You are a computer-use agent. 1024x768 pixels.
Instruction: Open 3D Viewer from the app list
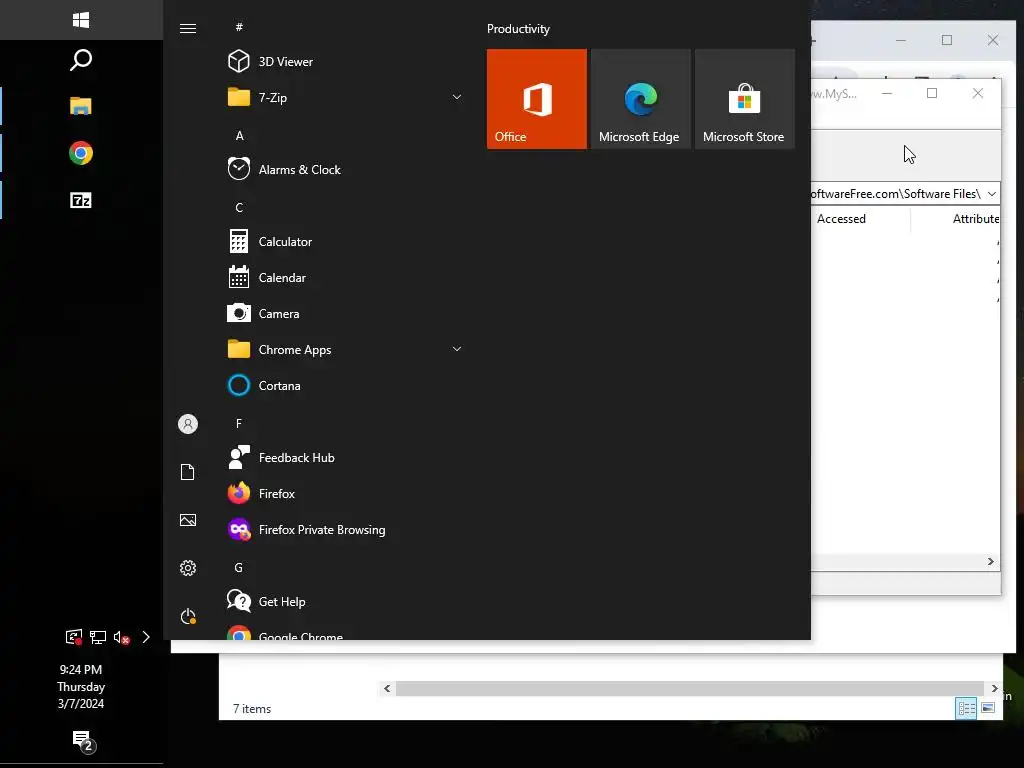click(x=344, y=61)
